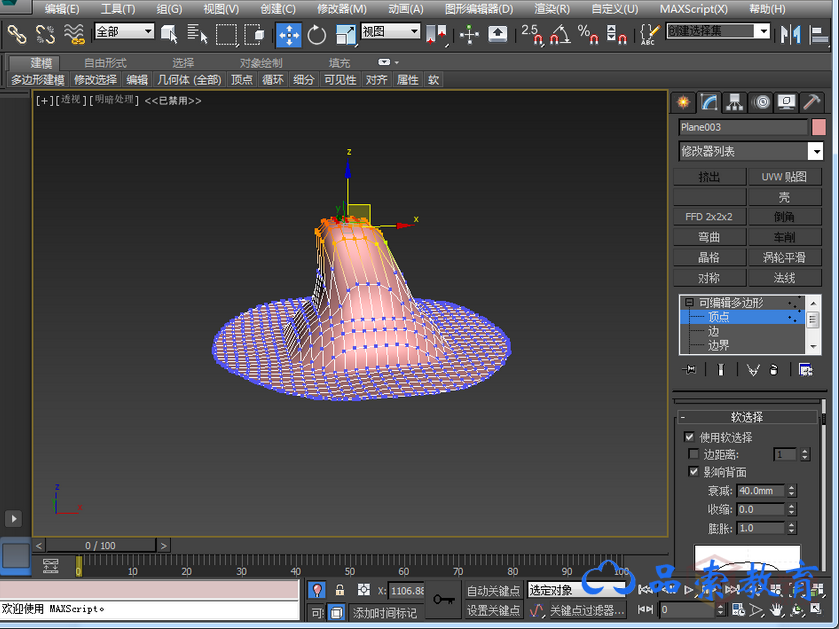Switch to the 自由形式 ribbon tab
This screenshot has height=629, width=839.
pos(105,63)
